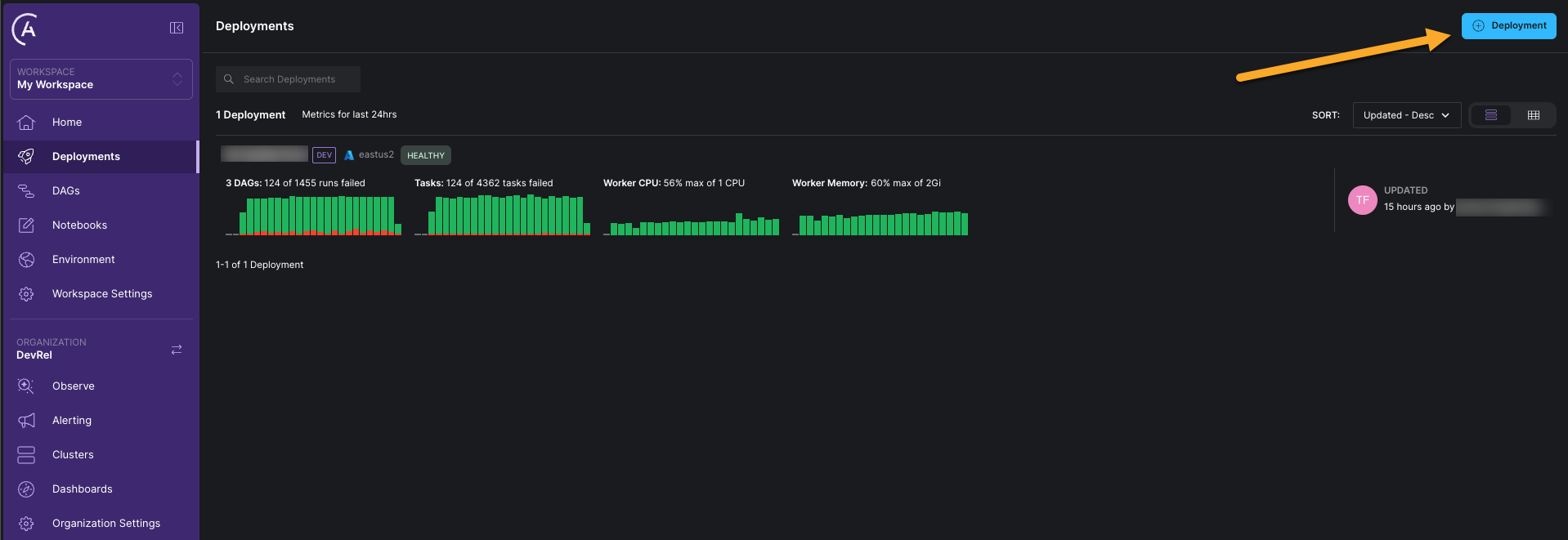Image resolution: width=1568 pixels, height=540 pixels.
Task: Go to Dashboards in sidebar
Action: pyautogui.click(x=83, y=489)
